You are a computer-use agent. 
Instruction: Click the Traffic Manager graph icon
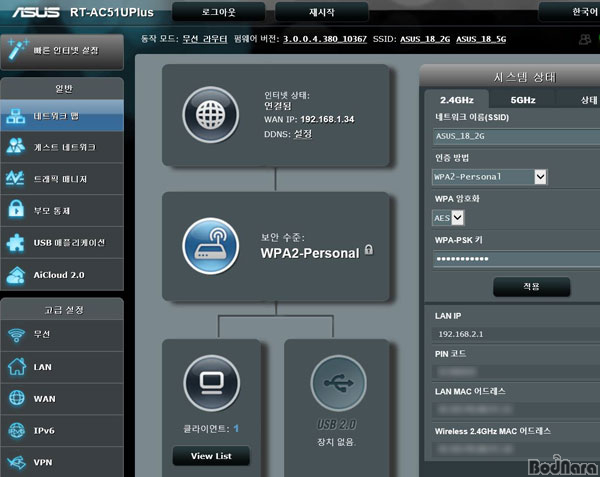tap(16, 179)
